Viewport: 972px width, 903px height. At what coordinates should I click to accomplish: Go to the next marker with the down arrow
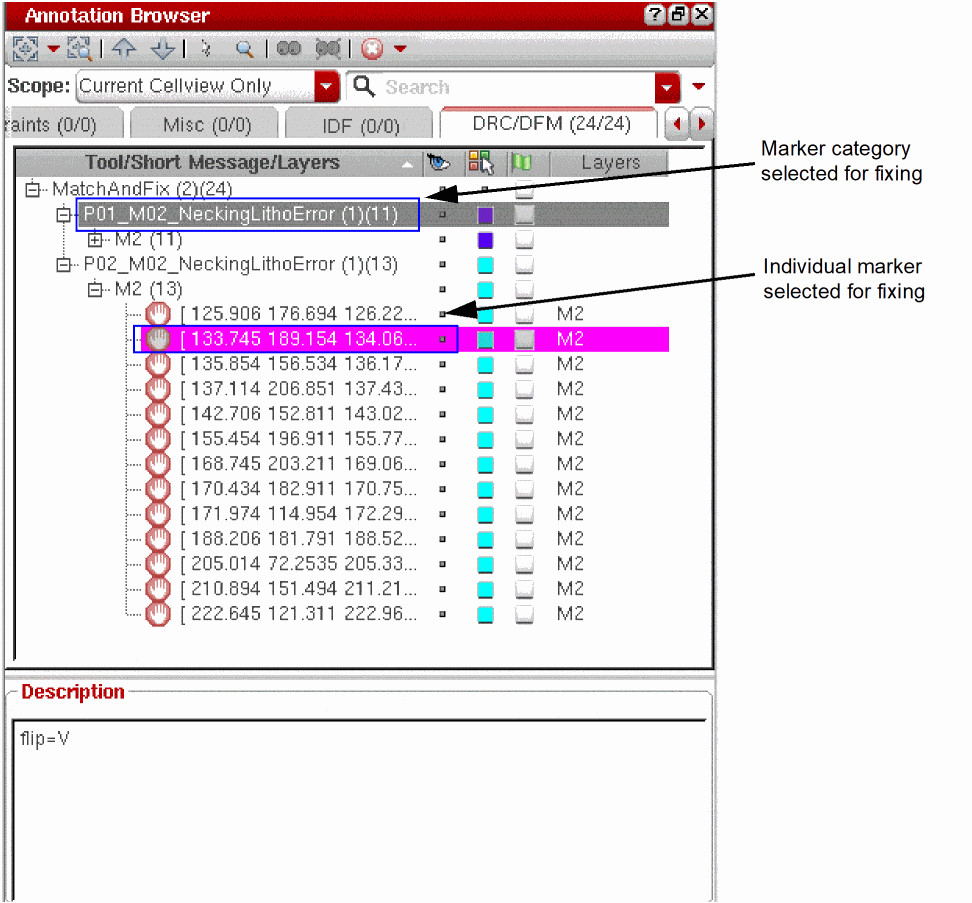pyautogui.click(x=163, y=48)
